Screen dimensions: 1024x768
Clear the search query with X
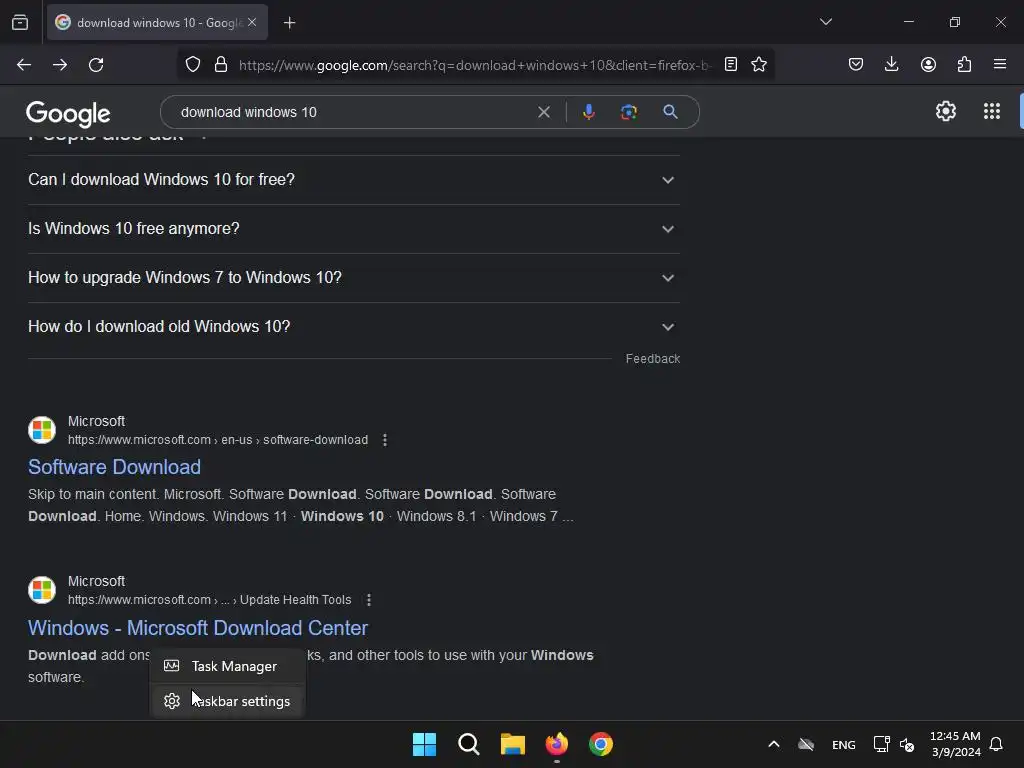pos(543,112)
